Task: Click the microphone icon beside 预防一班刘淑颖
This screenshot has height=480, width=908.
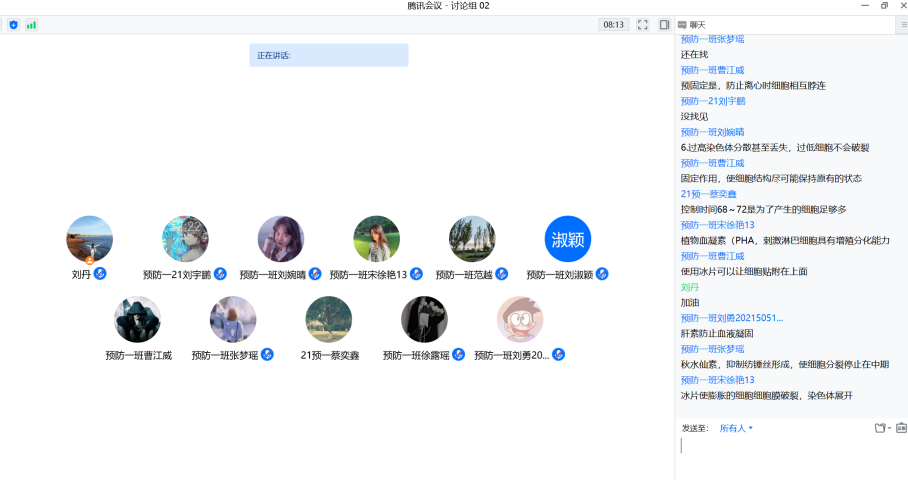Action: 602,274
